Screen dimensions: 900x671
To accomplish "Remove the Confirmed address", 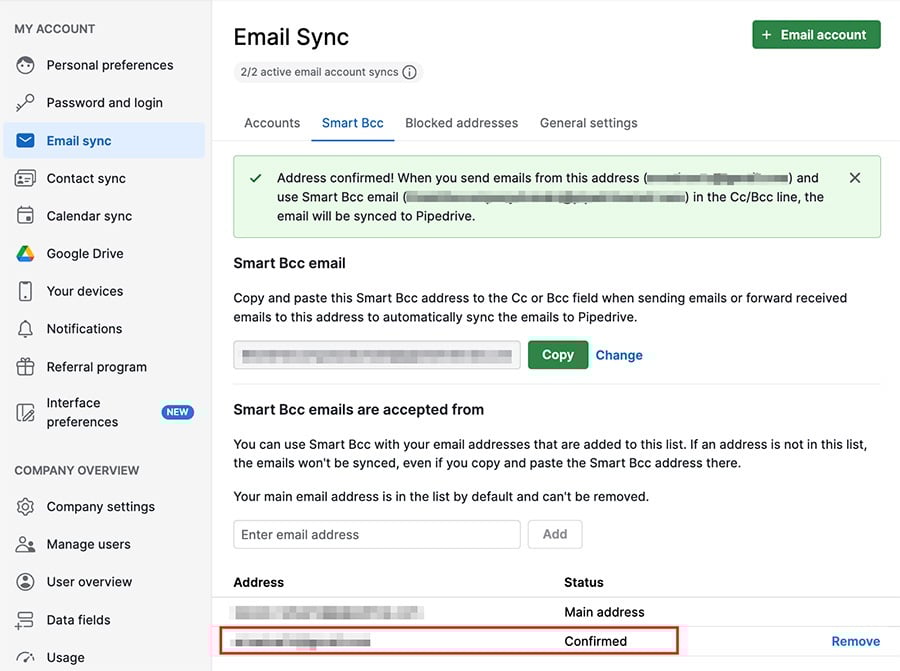I will point(855,641).
